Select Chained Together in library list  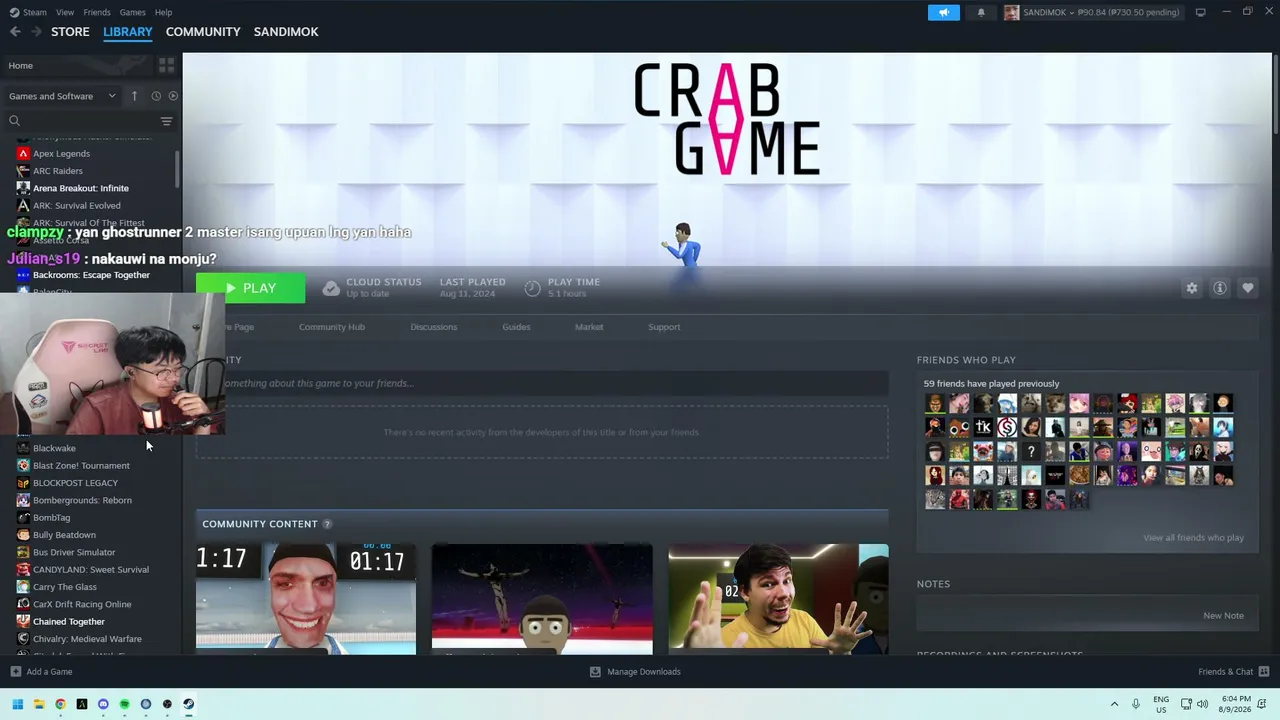pyautogui.click(x=68, y=622)
